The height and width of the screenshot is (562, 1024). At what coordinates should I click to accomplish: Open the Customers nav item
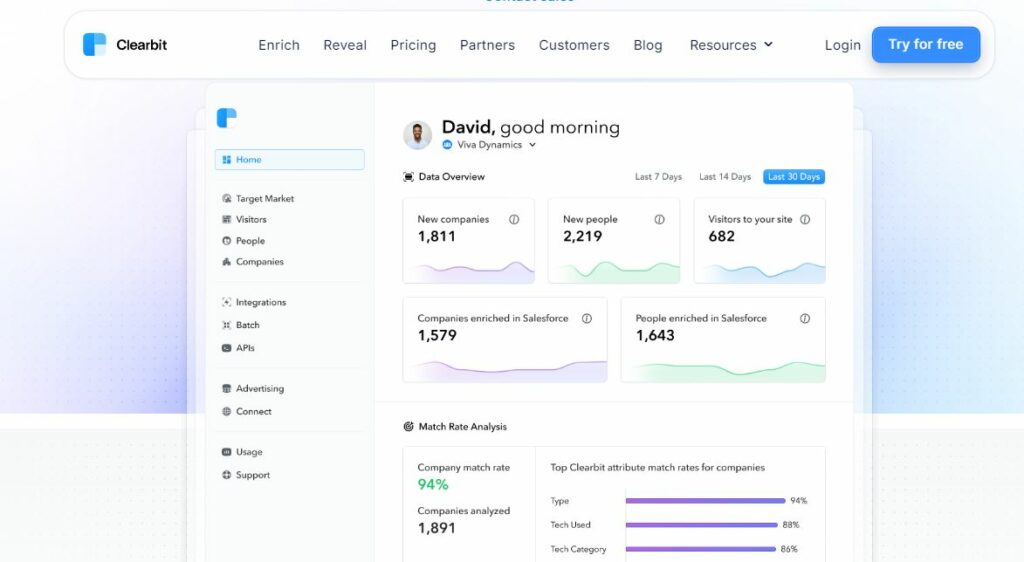[x=574, y=45]
